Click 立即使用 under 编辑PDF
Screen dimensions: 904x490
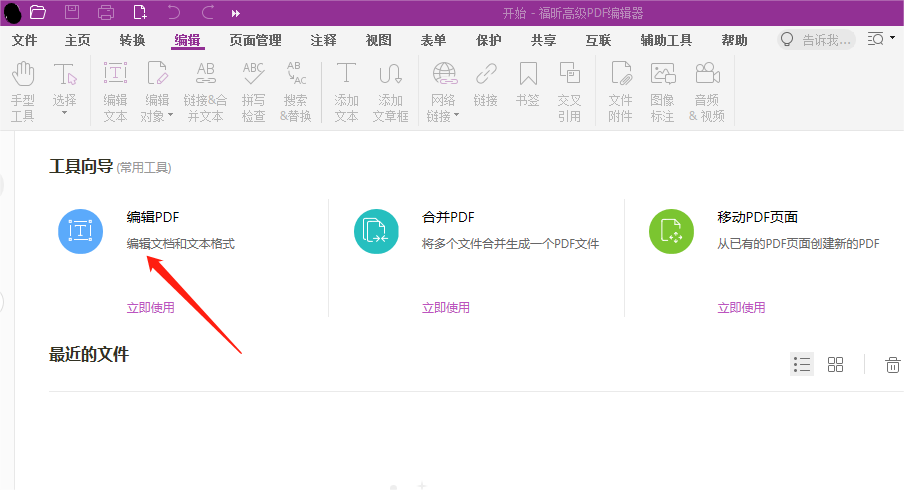(150, 308)
